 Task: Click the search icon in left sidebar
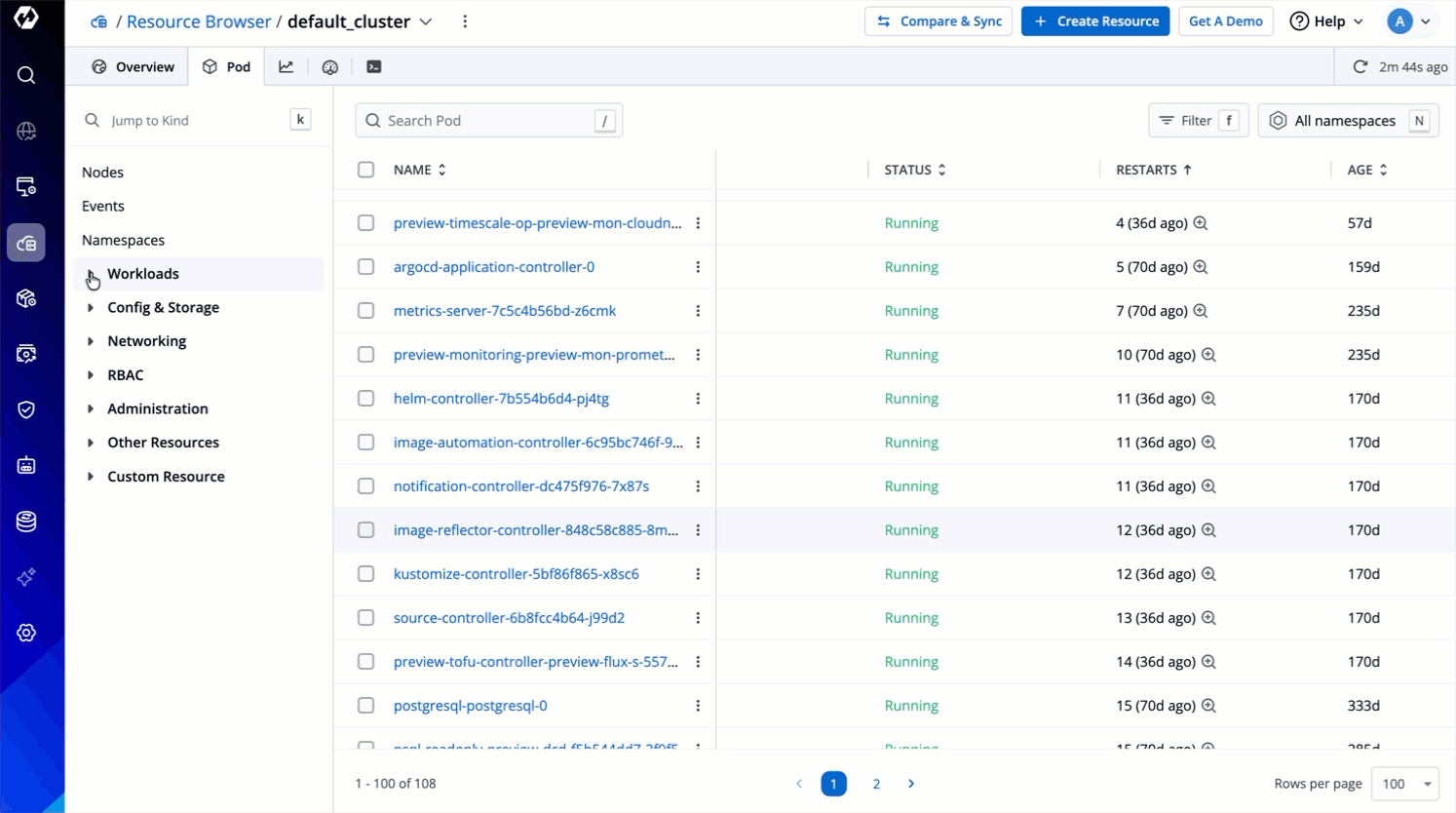(26, 75)
